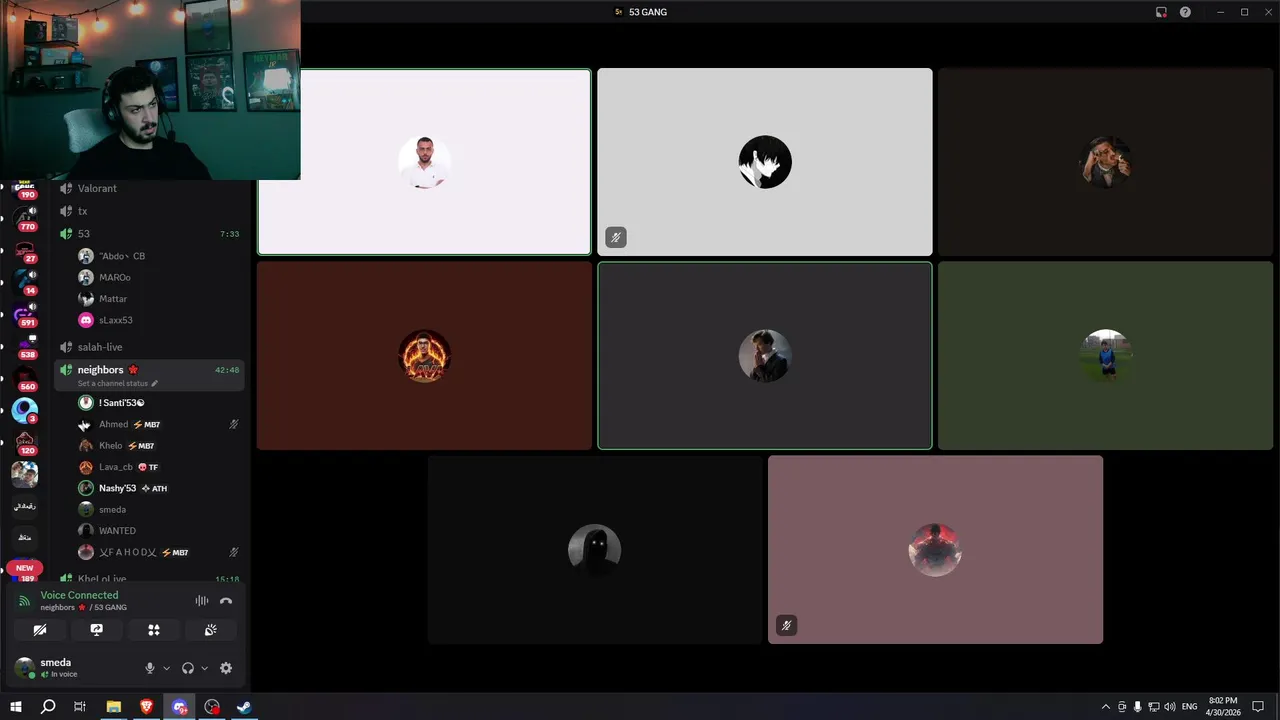Image resolution: width=1280 pixels, height=720 pixels.
Task: Open server with badge 3
Action: click(25, 410)
